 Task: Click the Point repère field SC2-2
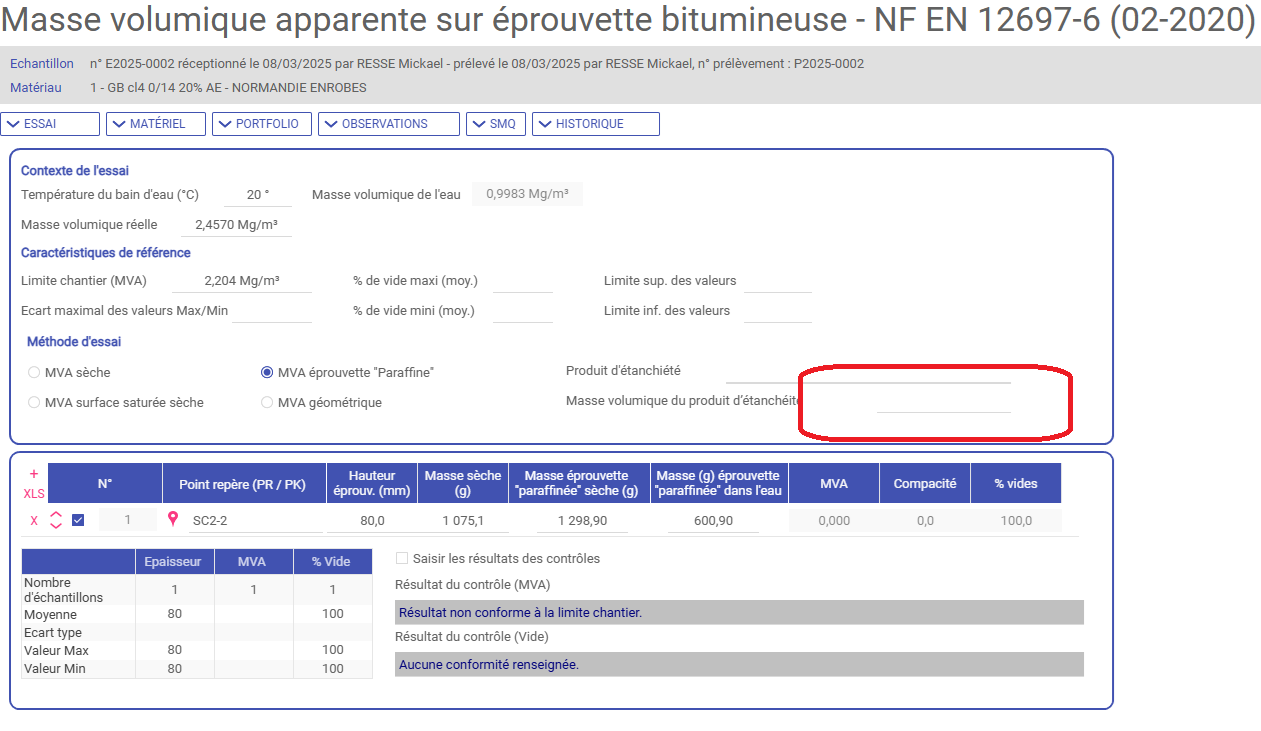coord(255,521)
